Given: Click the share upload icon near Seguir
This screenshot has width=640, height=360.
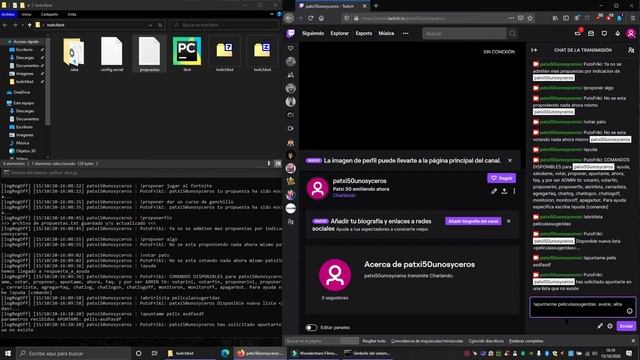Looking at the screenshot, I should [504, 191].
